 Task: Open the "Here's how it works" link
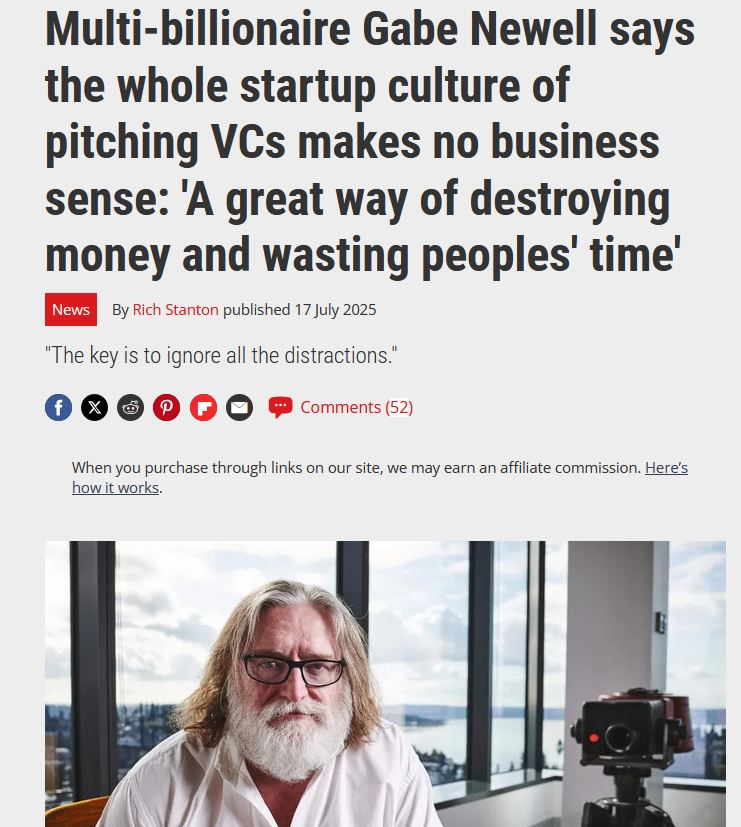pos(380,477)
